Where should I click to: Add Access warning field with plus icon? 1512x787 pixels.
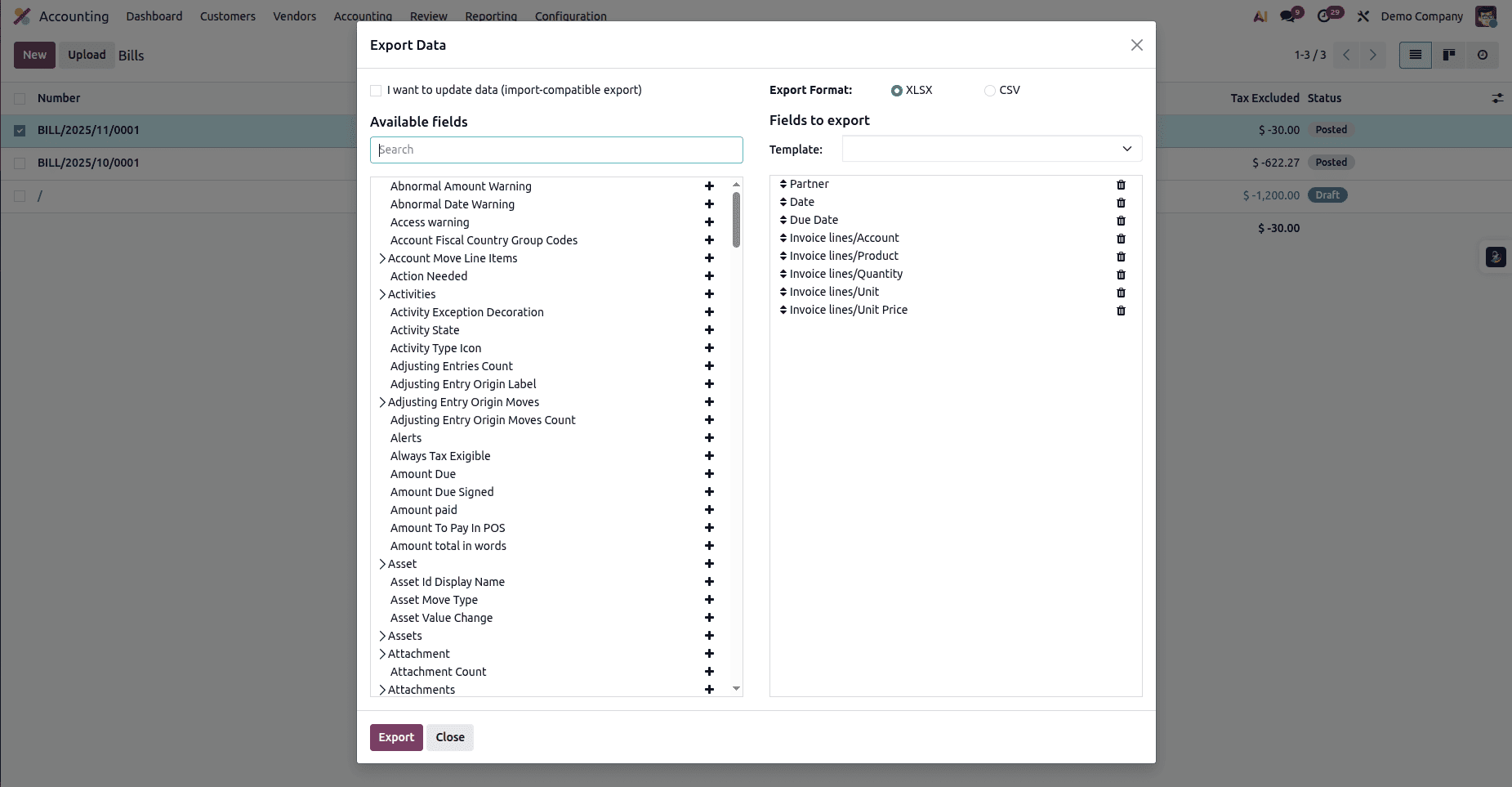click(709, 222)
